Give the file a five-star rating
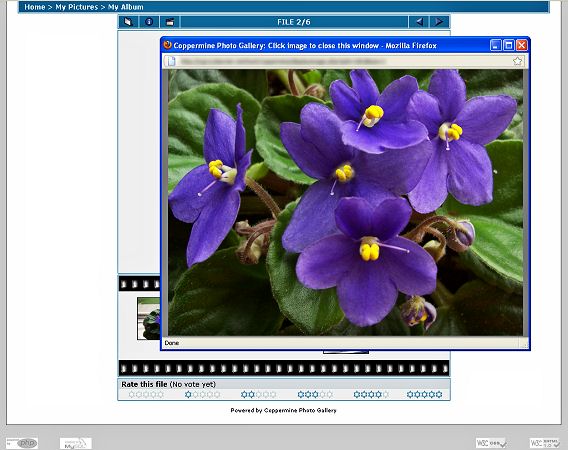Viewport: 568px width, 450px height. pos(425,394)
